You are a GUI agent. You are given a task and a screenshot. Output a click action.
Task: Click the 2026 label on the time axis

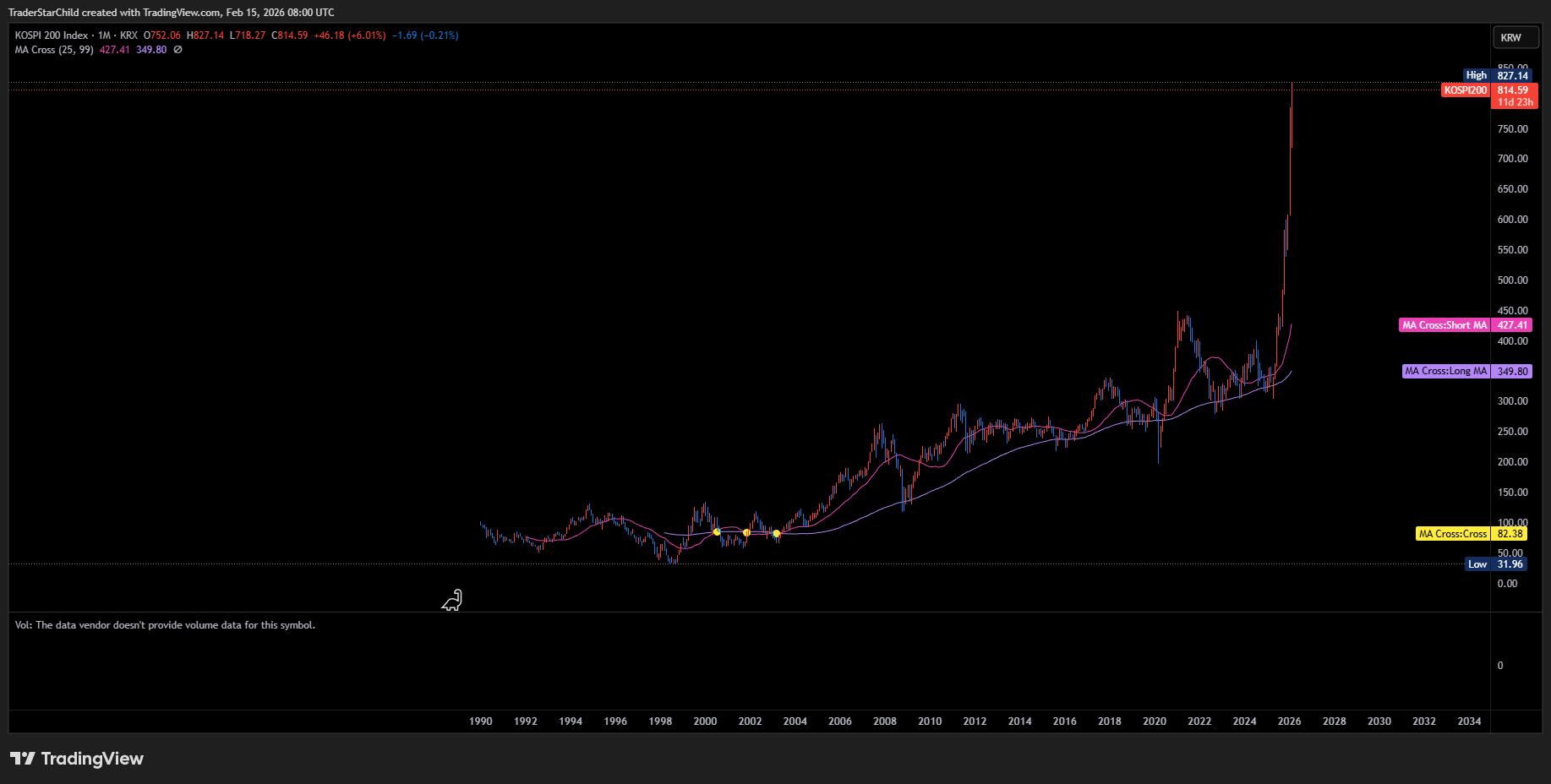click(1289, 721)
